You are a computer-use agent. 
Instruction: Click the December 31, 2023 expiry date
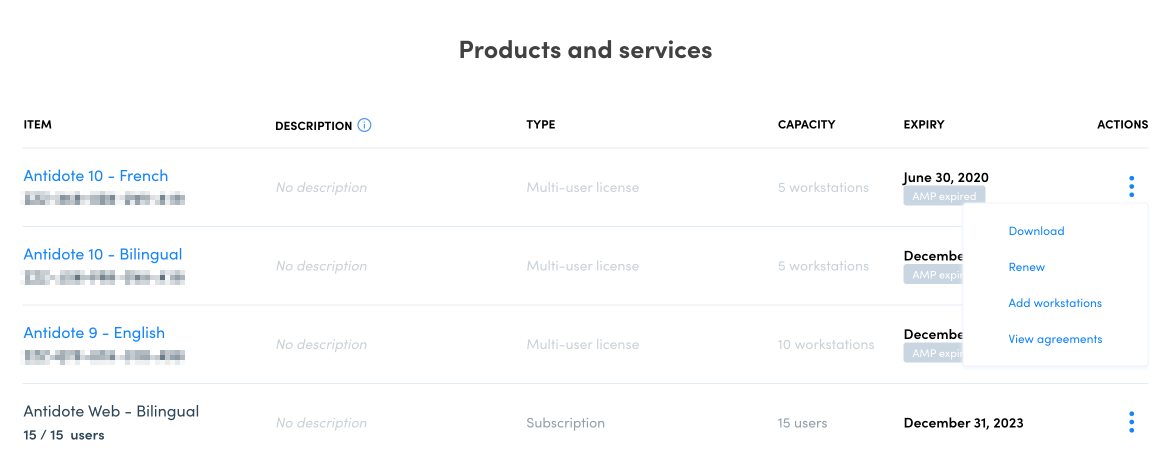click(x=963, y=422)
